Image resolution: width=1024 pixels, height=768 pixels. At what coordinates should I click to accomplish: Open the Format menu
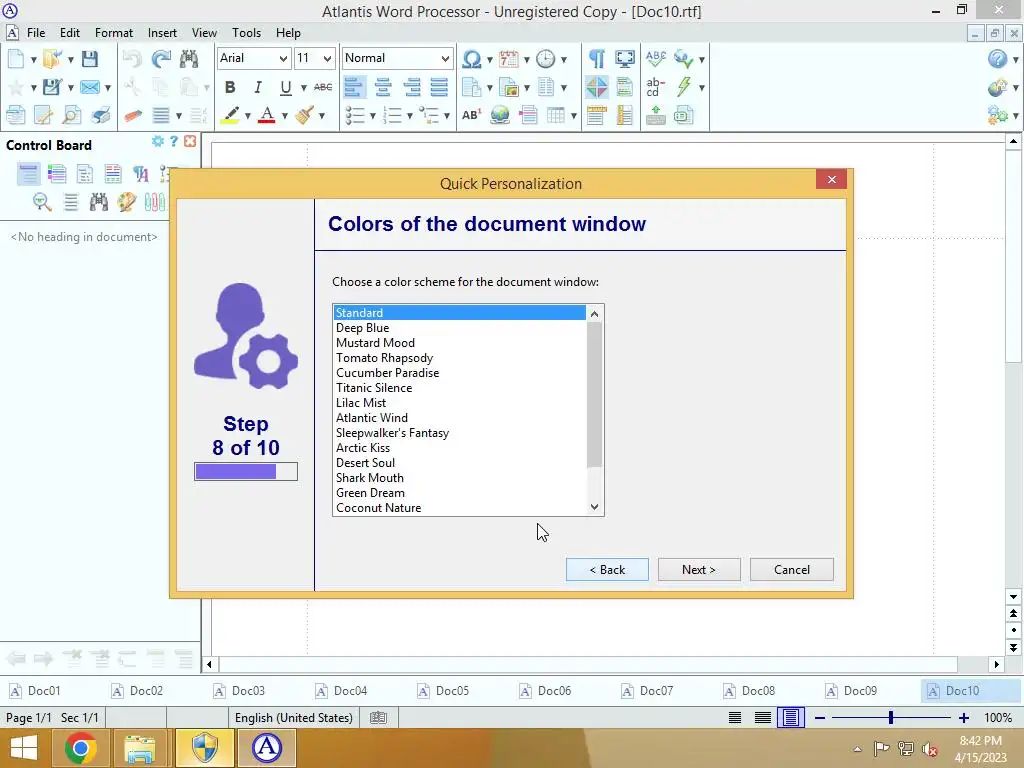(x=114, y=33)
